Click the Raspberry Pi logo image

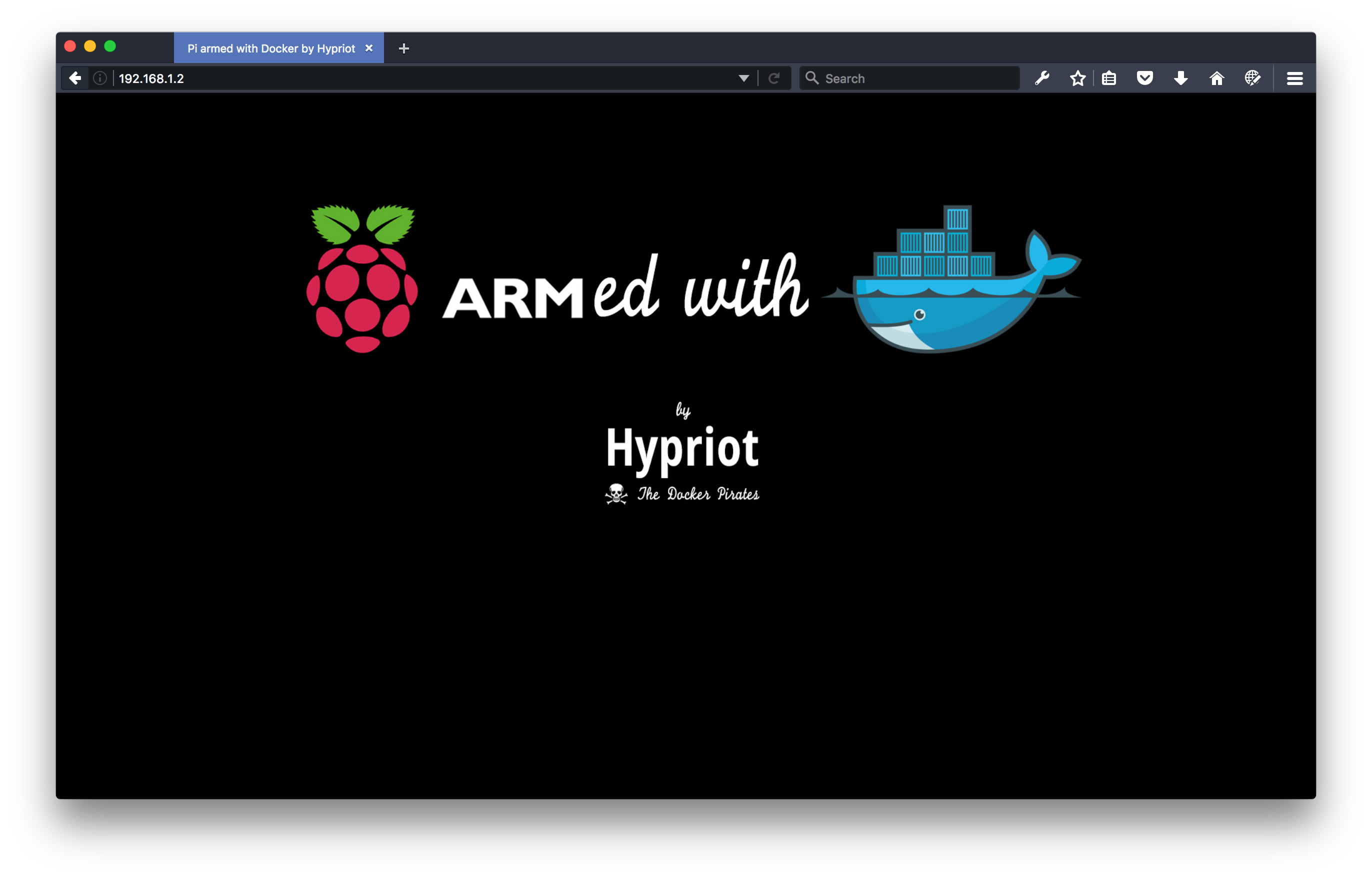[x=362, y=278]
